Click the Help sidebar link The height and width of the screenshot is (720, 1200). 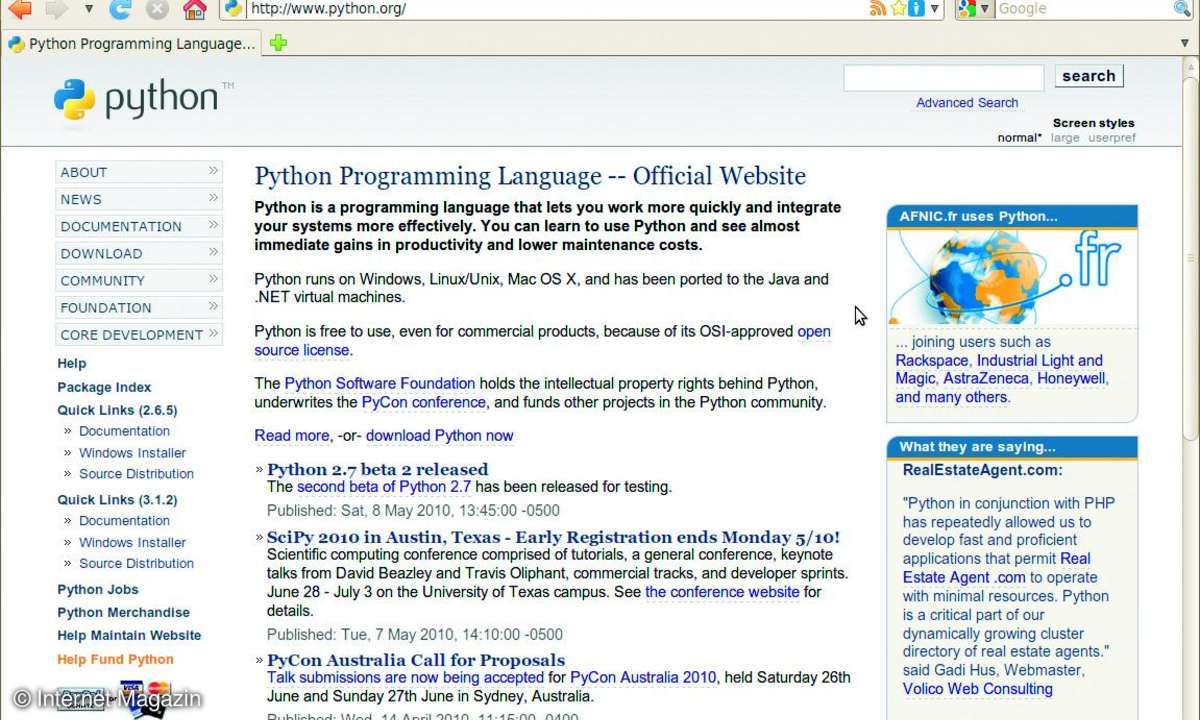(72, 363)
